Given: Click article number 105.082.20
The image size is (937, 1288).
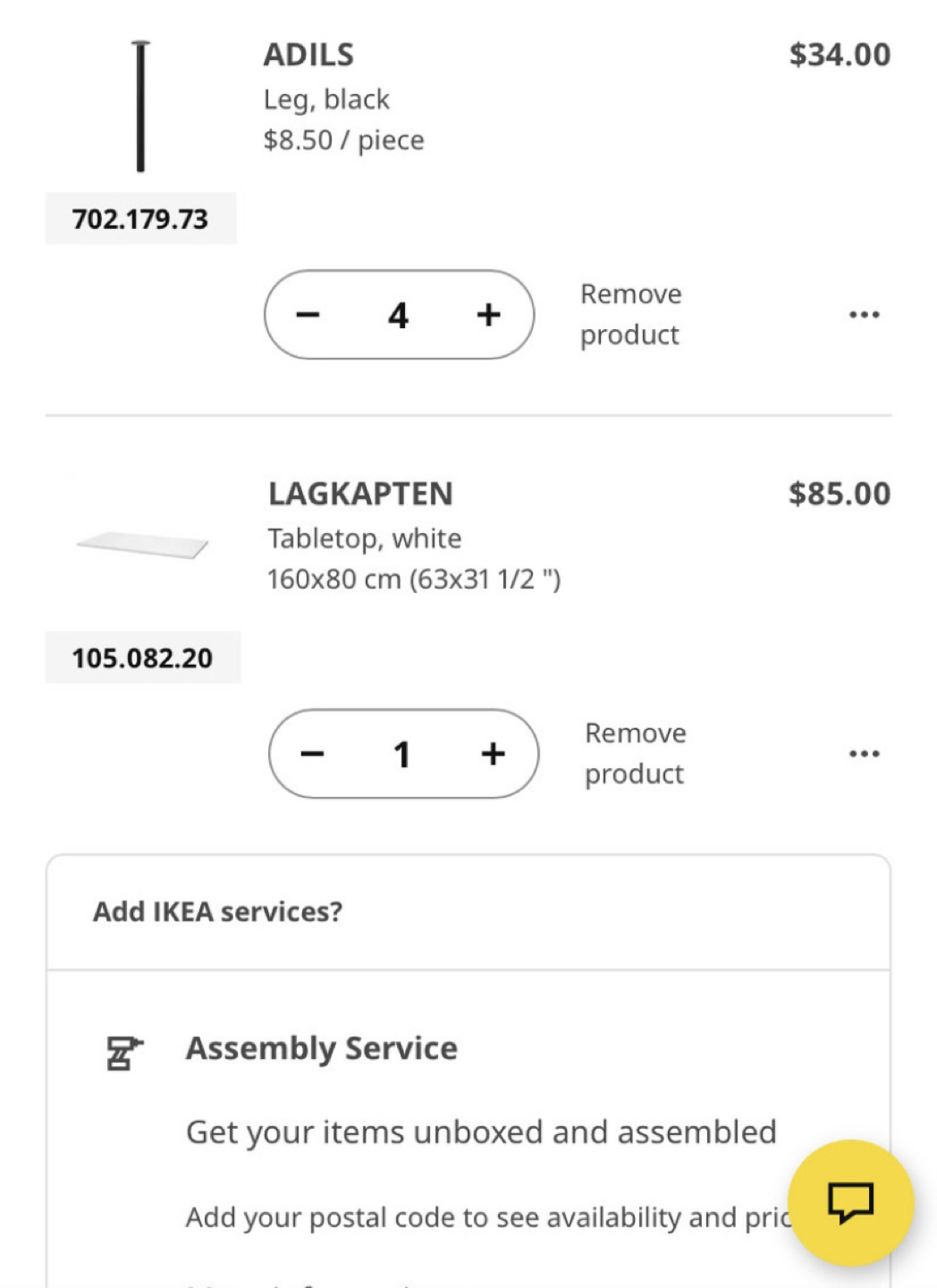Looking at the screenshot, I should 142,658.
